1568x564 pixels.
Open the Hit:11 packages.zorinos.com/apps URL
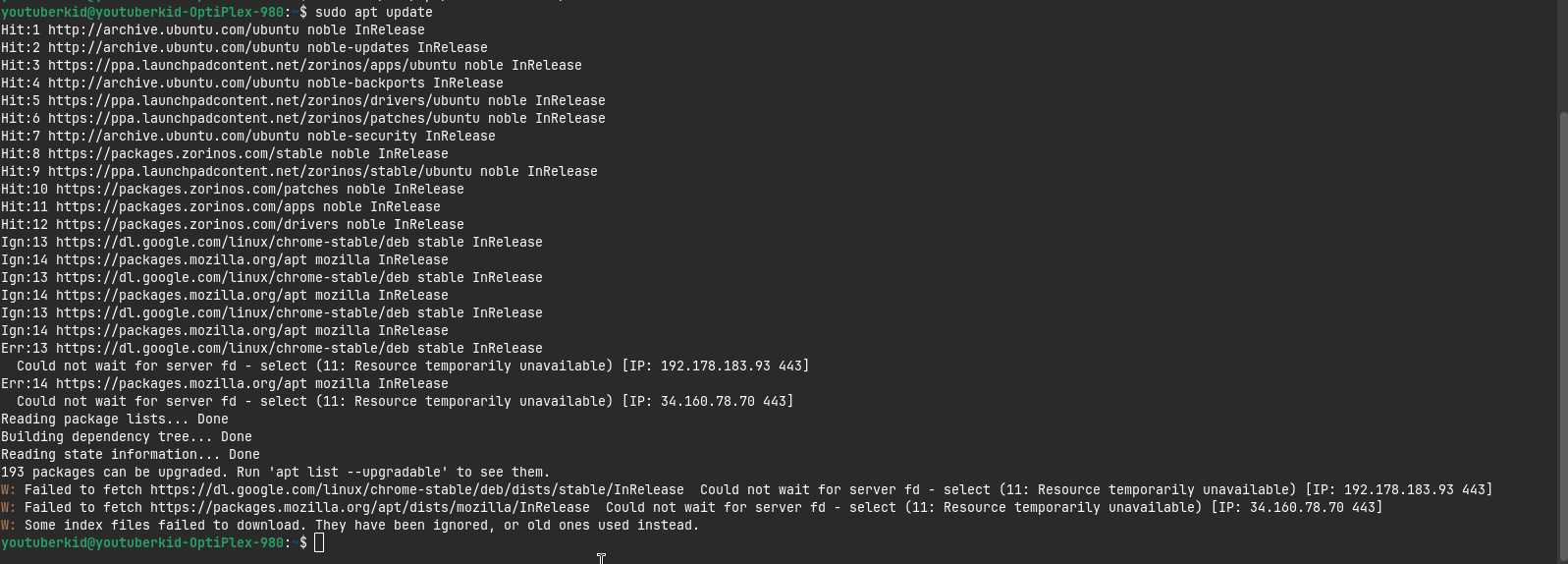coord(186,206)
